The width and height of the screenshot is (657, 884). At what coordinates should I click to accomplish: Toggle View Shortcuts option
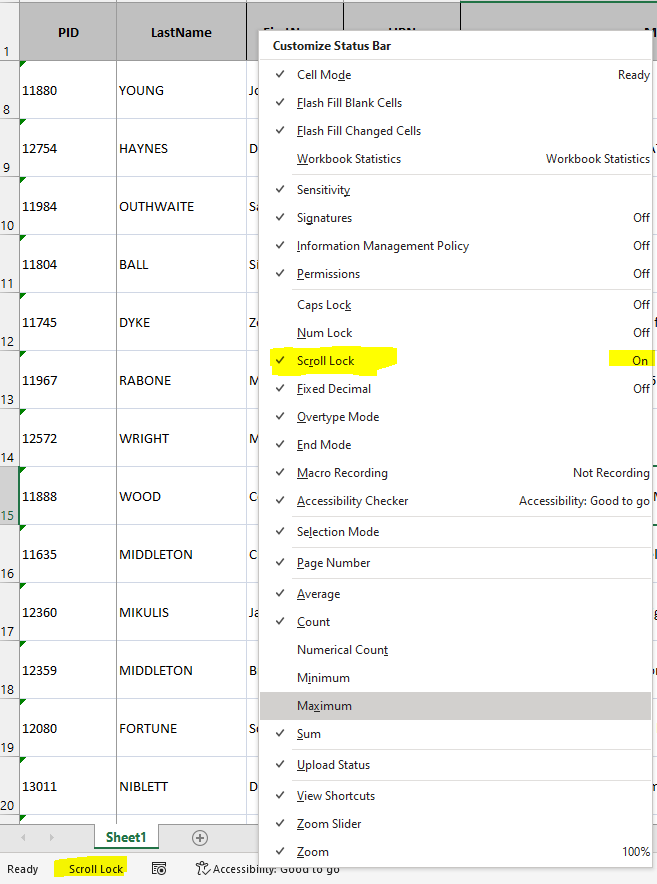[456, 796]
